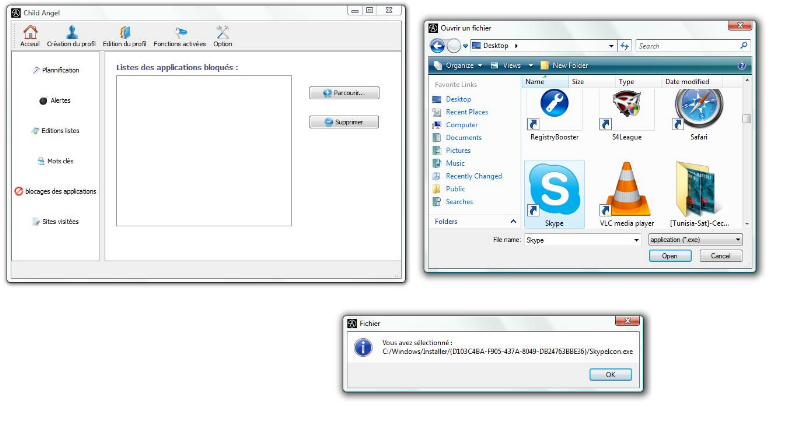Viewport: 800px width, 437px height.
Task: Open Documents in Favorite Links
Action: (457, 137)
